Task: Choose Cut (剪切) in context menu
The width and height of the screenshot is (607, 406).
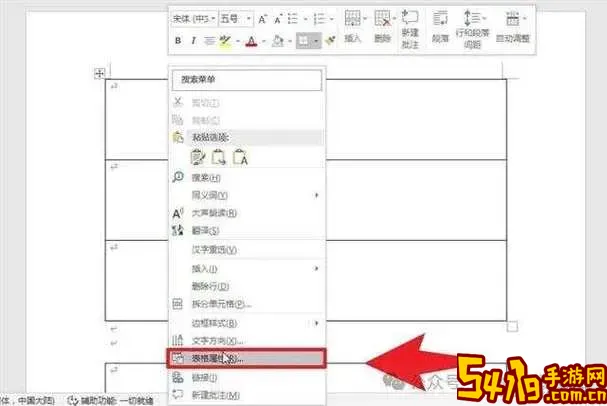Action: pyautogui.click(x=247, y=103)
